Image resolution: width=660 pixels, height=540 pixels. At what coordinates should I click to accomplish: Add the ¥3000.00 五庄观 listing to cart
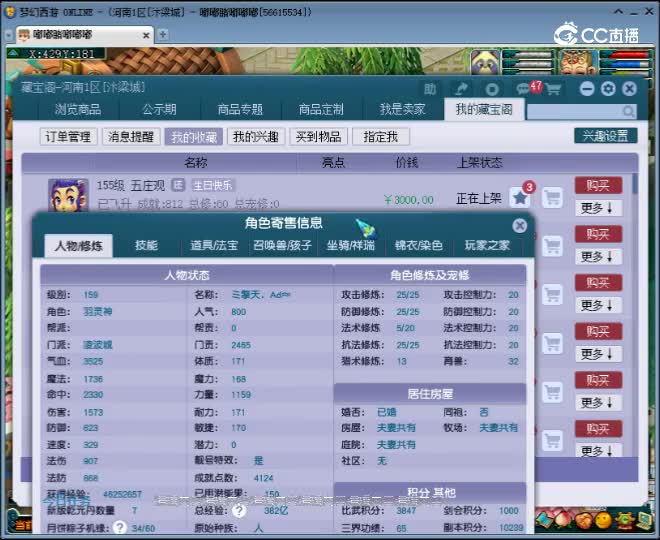coord(552,197)
